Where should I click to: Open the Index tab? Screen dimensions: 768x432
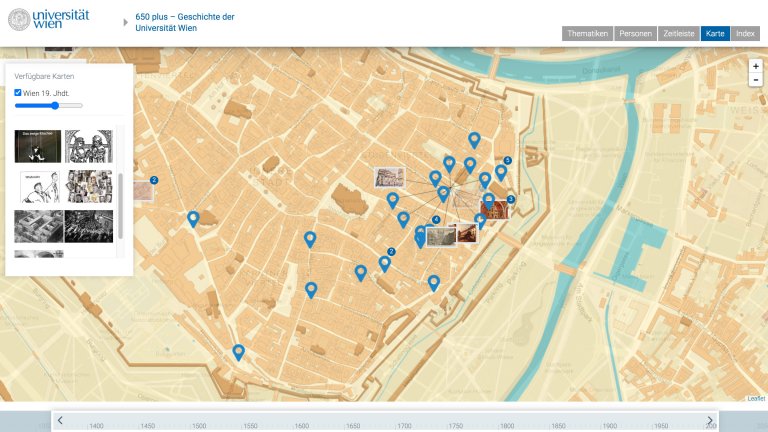point(745,33)
